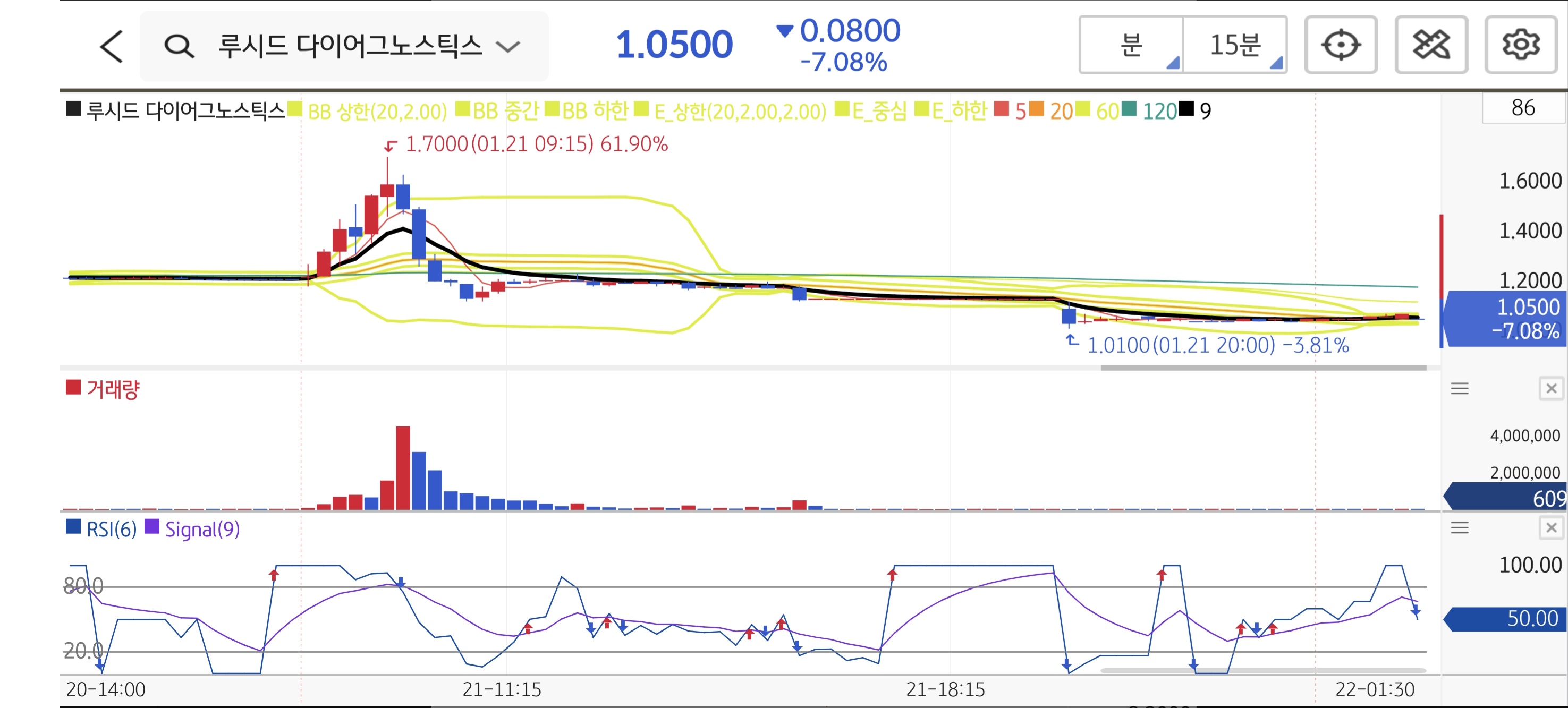The height and width of the screenshot is (708, 1568).
Task: Click the 거래량 volume label
Action: pyautogui.click(x=113, y=389)
